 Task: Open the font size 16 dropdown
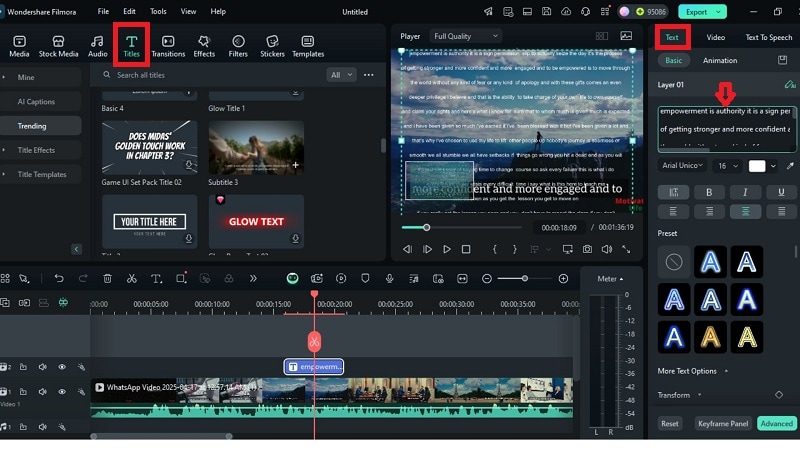728,166
